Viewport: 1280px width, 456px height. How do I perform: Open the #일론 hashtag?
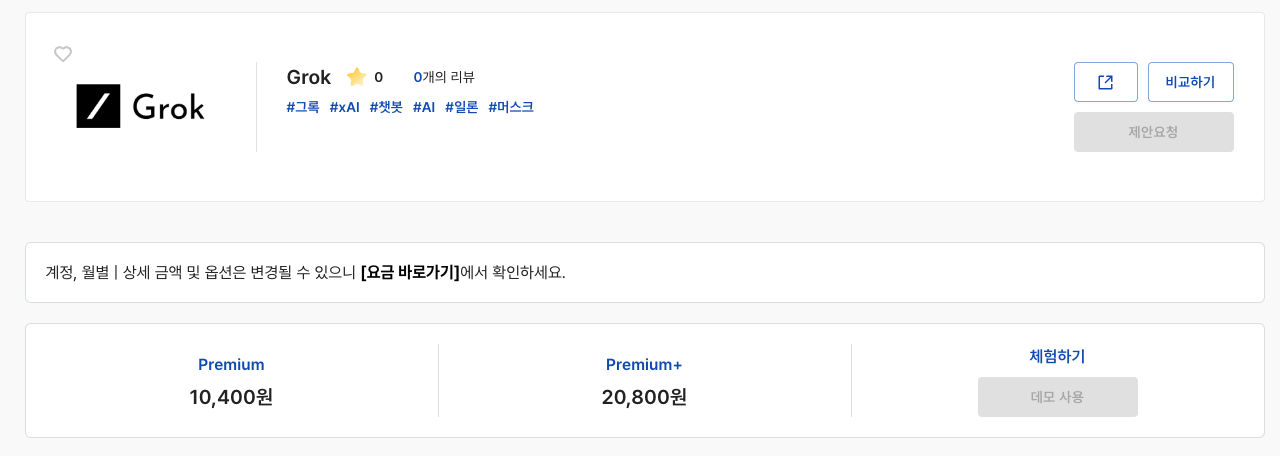click(x=462, y=107)
